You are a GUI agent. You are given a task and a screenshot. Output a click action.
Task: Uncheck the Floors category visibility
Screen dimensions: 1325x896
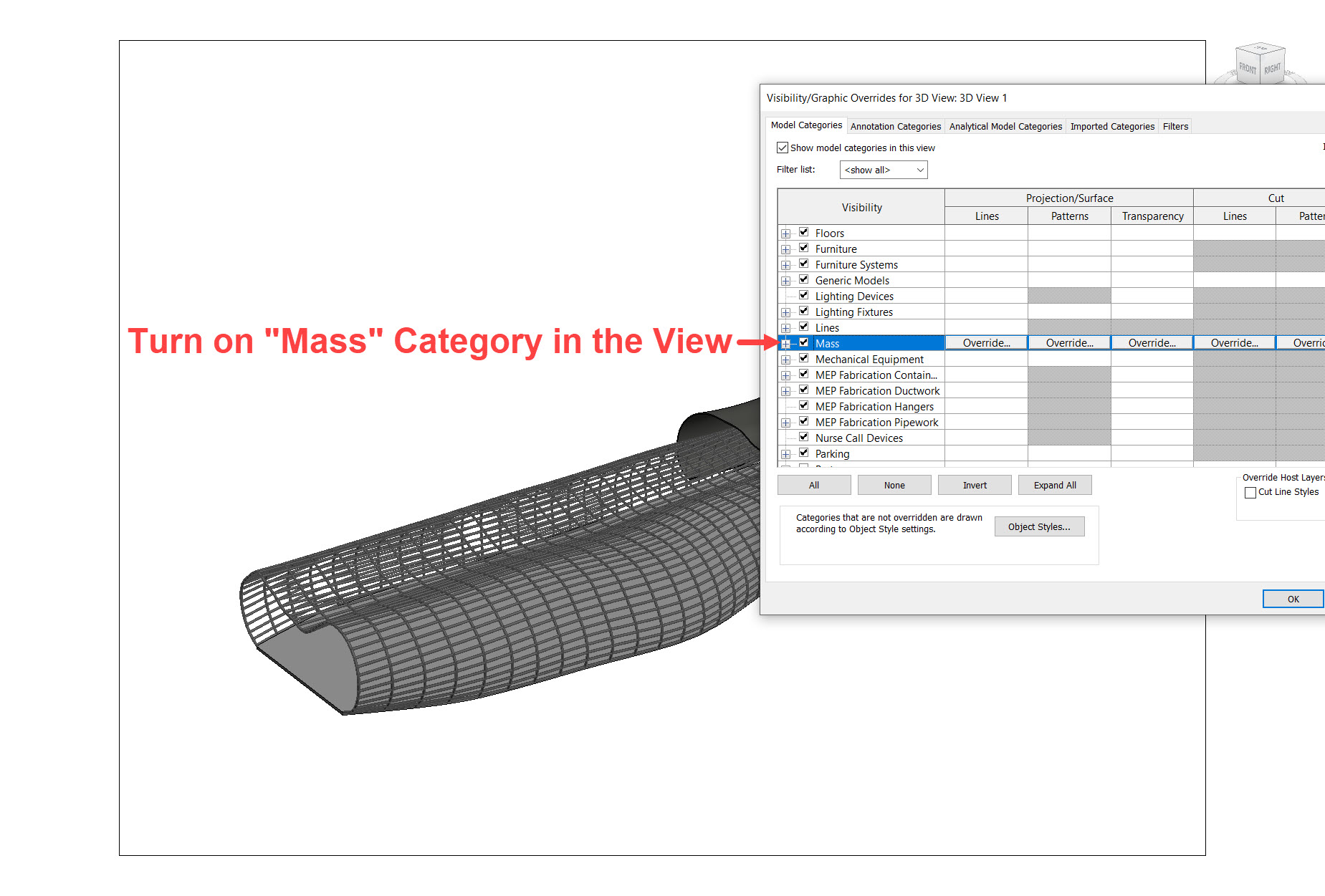(x=803, y=232)
